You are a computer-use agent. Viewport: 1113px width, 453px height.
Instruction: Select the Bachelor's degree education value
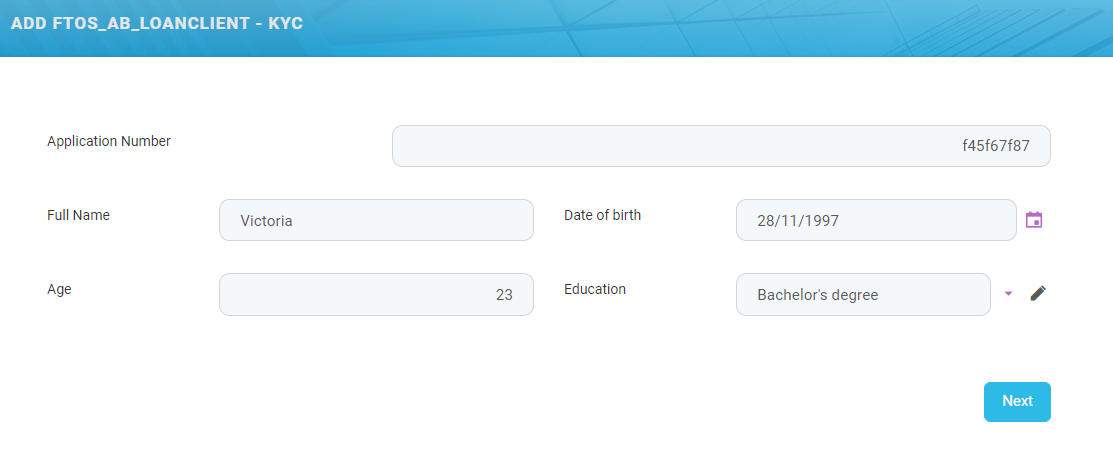pyautogui.click(x=817, y=295)
